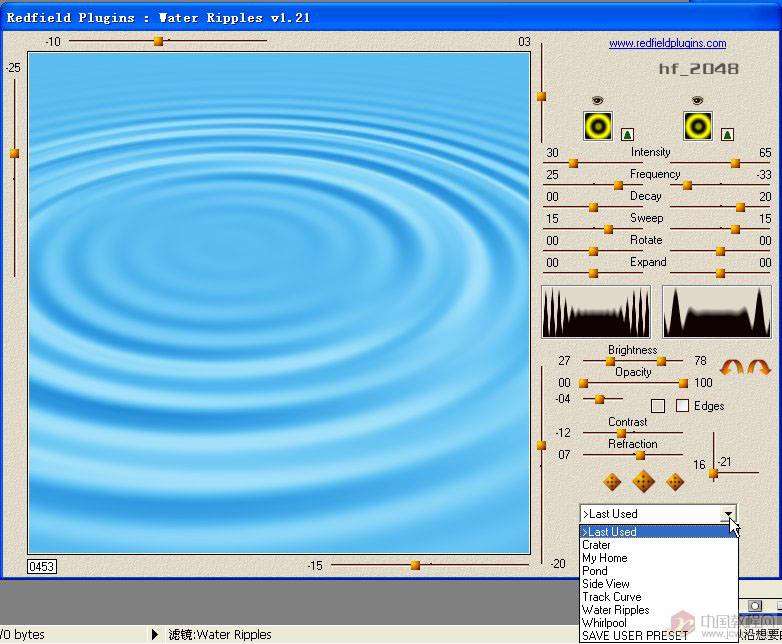Click the bottom horizontal slider handle below preview
This screenshot has height=644, width=782.
pos(415,565)
